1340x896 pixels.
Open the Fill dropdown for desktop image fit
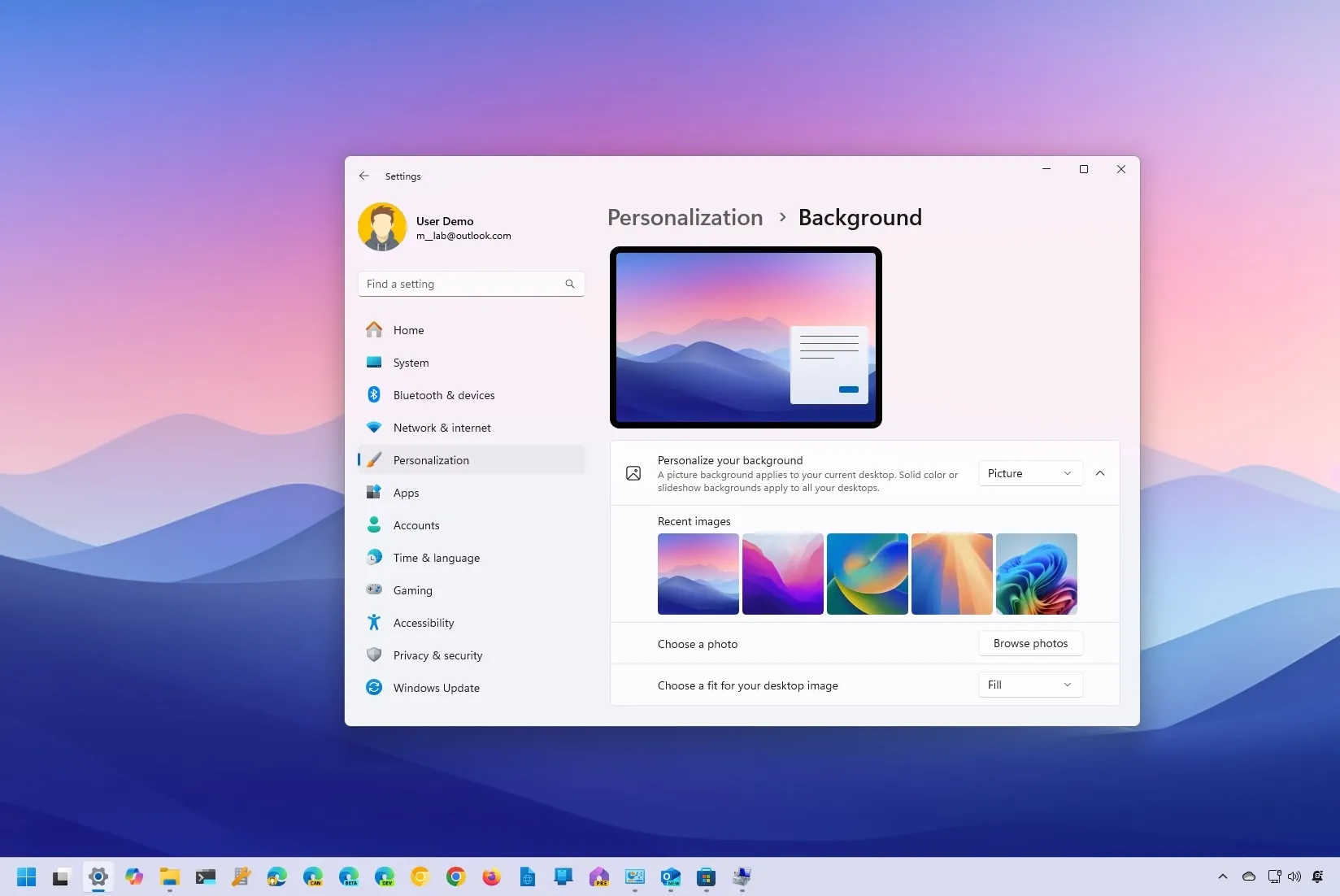pyautogui.click(x=1029, y=684)
